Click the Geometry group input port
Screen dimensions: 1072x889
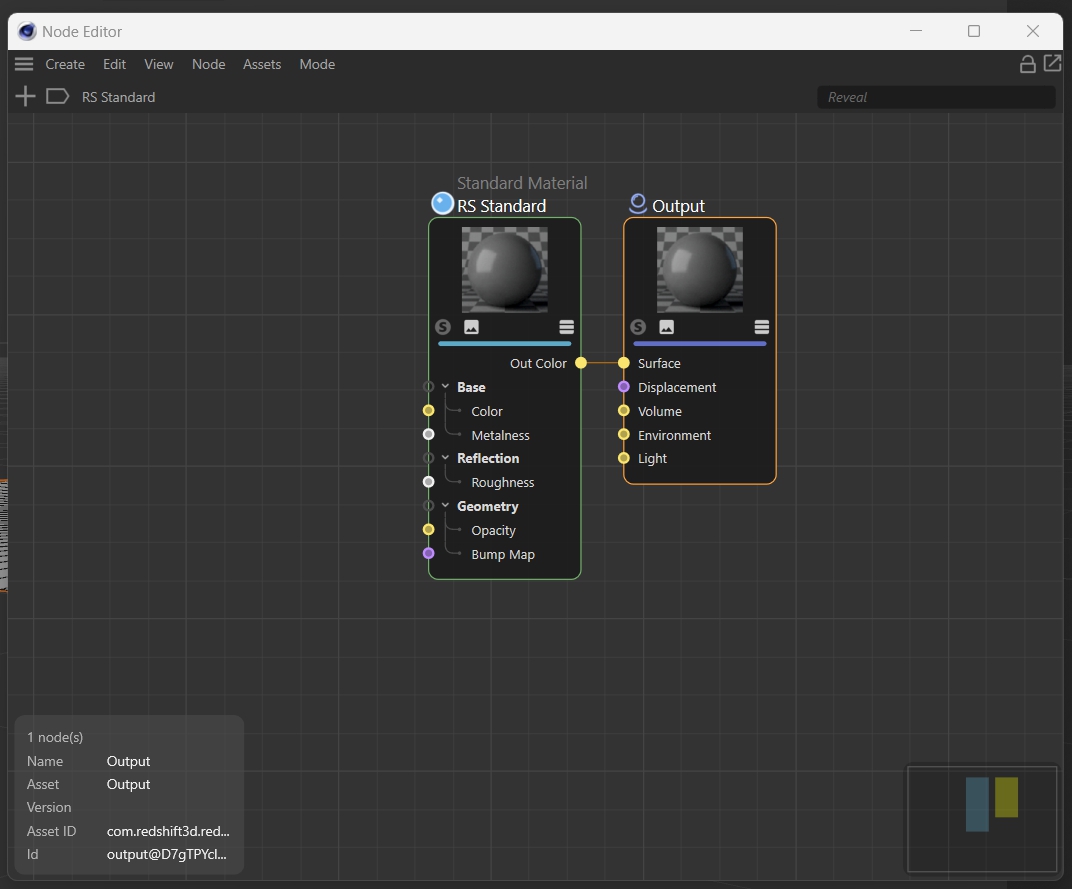tap(429, 506)
